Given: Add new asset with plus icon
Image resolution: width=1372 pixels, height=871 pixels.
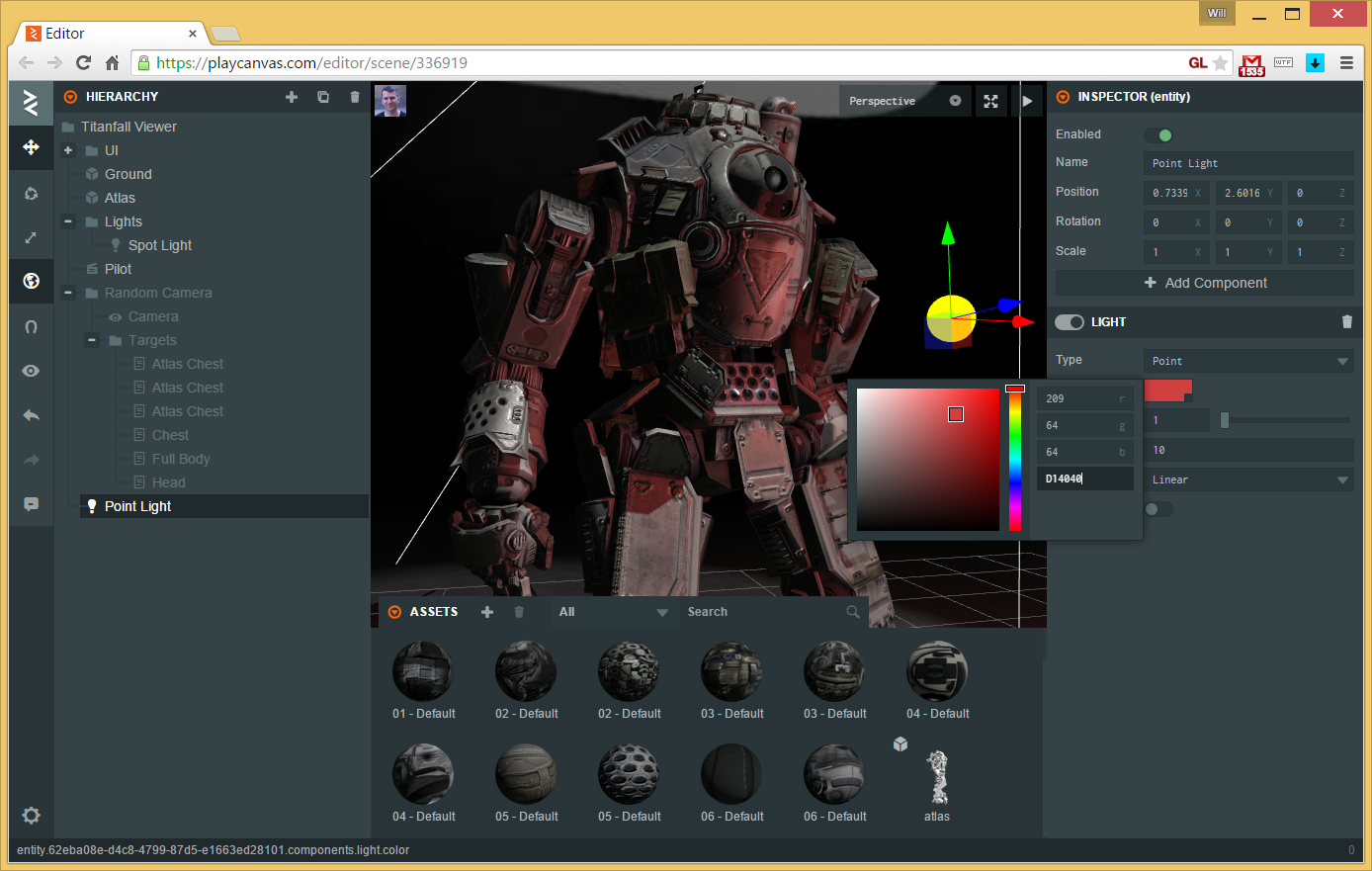Looking at the screenshot, I should coord(487,612).
